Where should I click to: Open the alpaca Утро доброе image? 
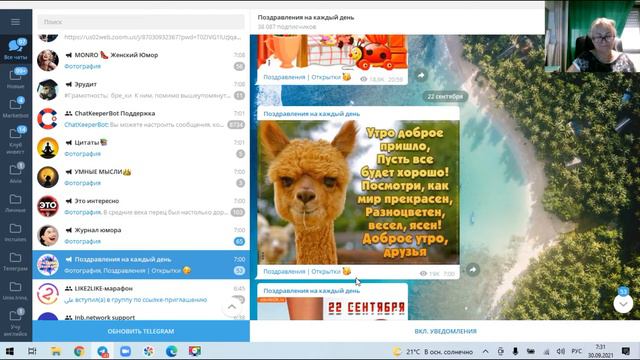click(x=358, y=192)
